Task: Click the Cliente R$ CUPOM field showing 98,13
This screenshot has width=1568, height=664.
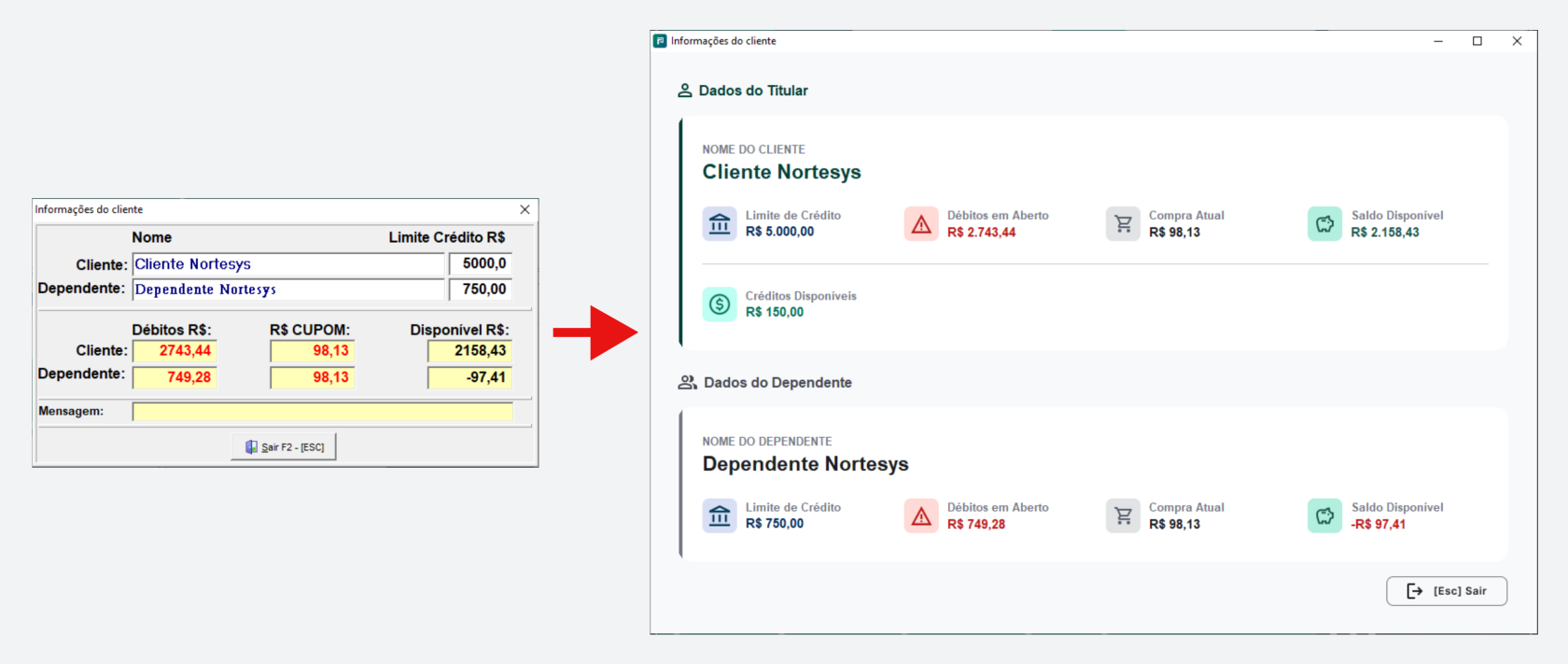Action: [x=313, y=351]
